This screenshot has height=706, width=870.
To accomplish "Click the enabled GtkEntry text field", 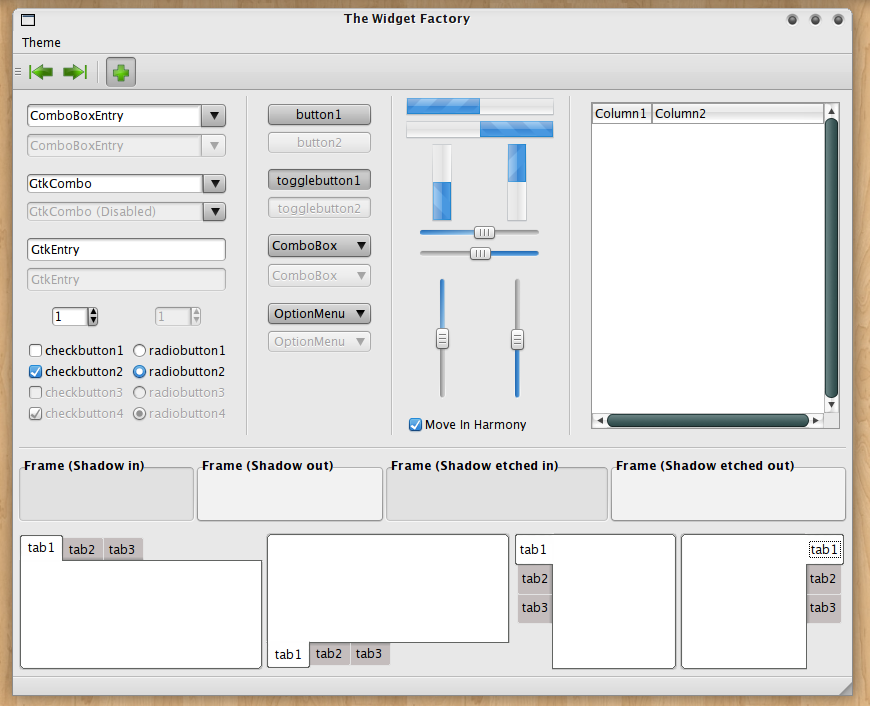I will tap(127, 250).
